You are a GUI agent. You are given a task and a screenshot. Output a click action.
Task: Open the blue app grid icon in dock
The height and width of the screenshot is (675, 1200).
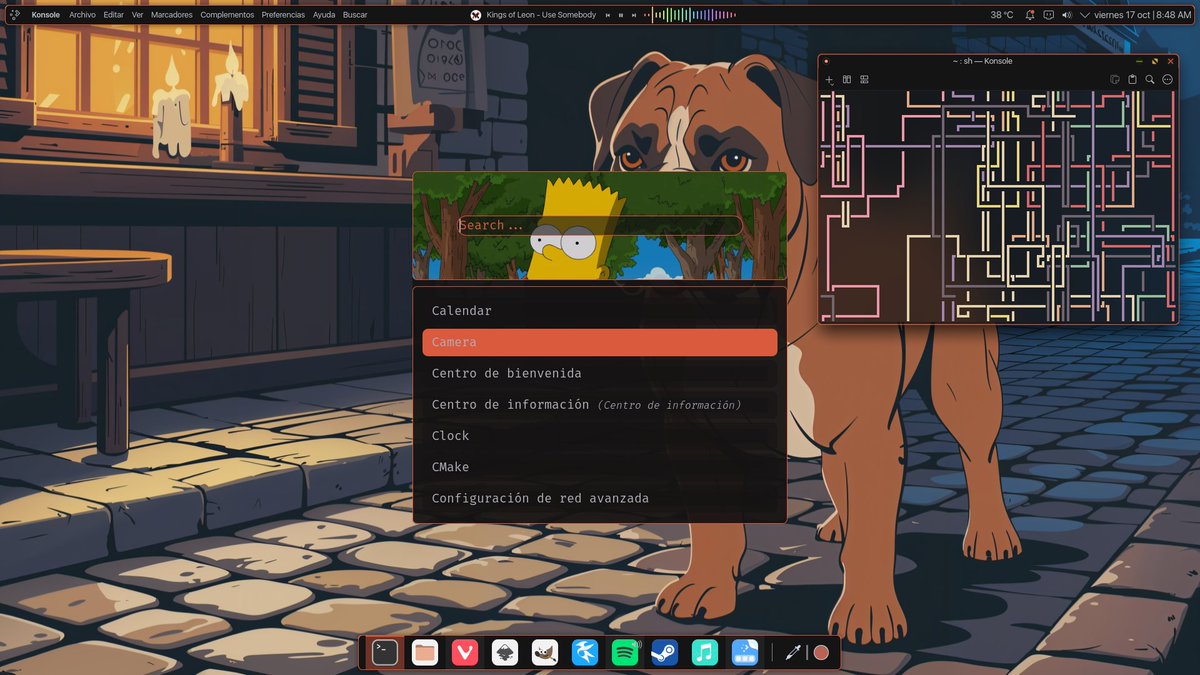coord(745,653)
